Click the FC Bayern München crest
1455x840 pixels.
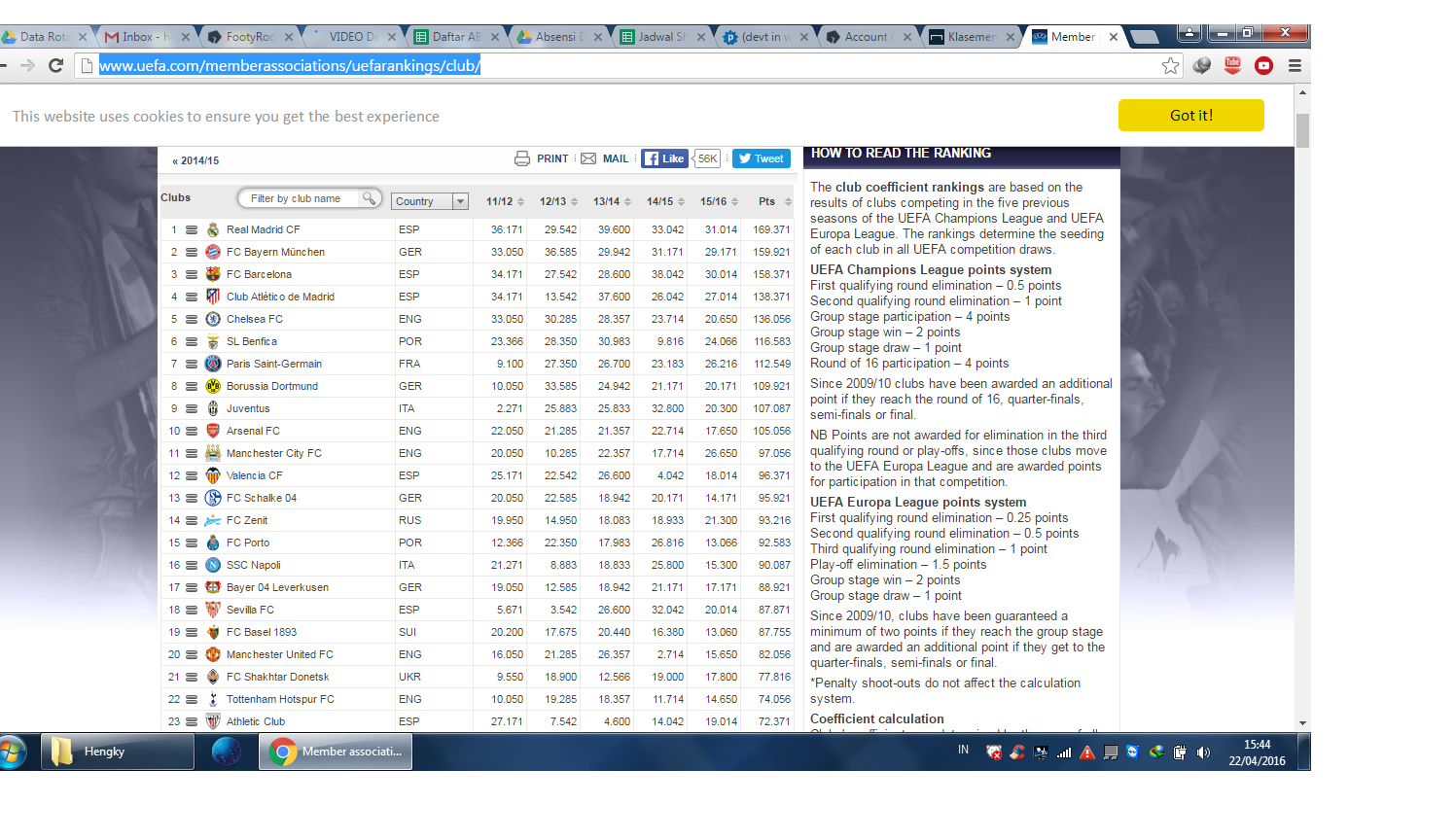point(213,252)
